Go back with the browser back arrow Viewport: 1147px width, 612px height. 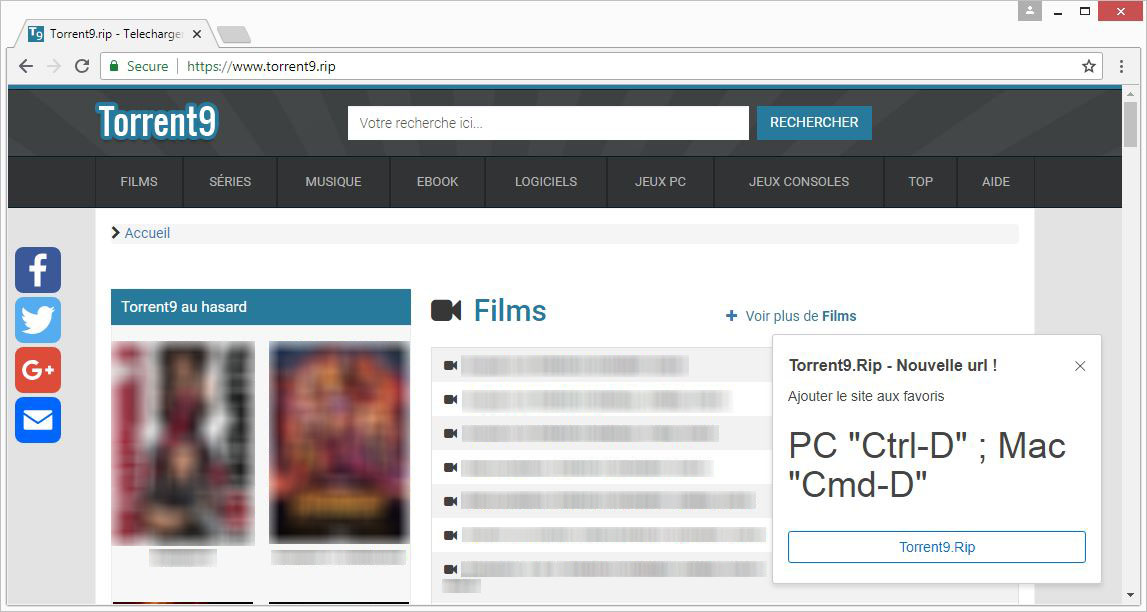click(x=26, y=67)
